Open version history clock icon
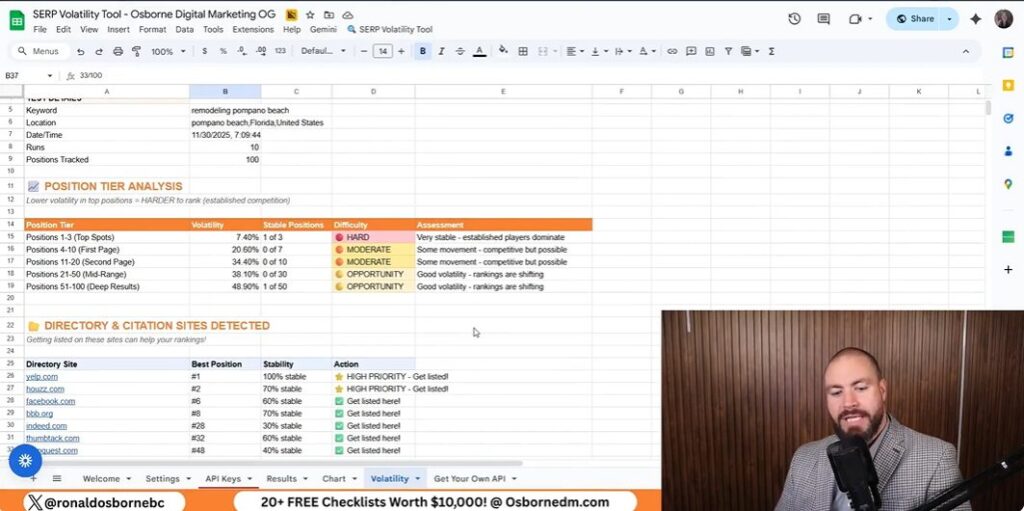 pyautogui.click(x=795, y=19)
